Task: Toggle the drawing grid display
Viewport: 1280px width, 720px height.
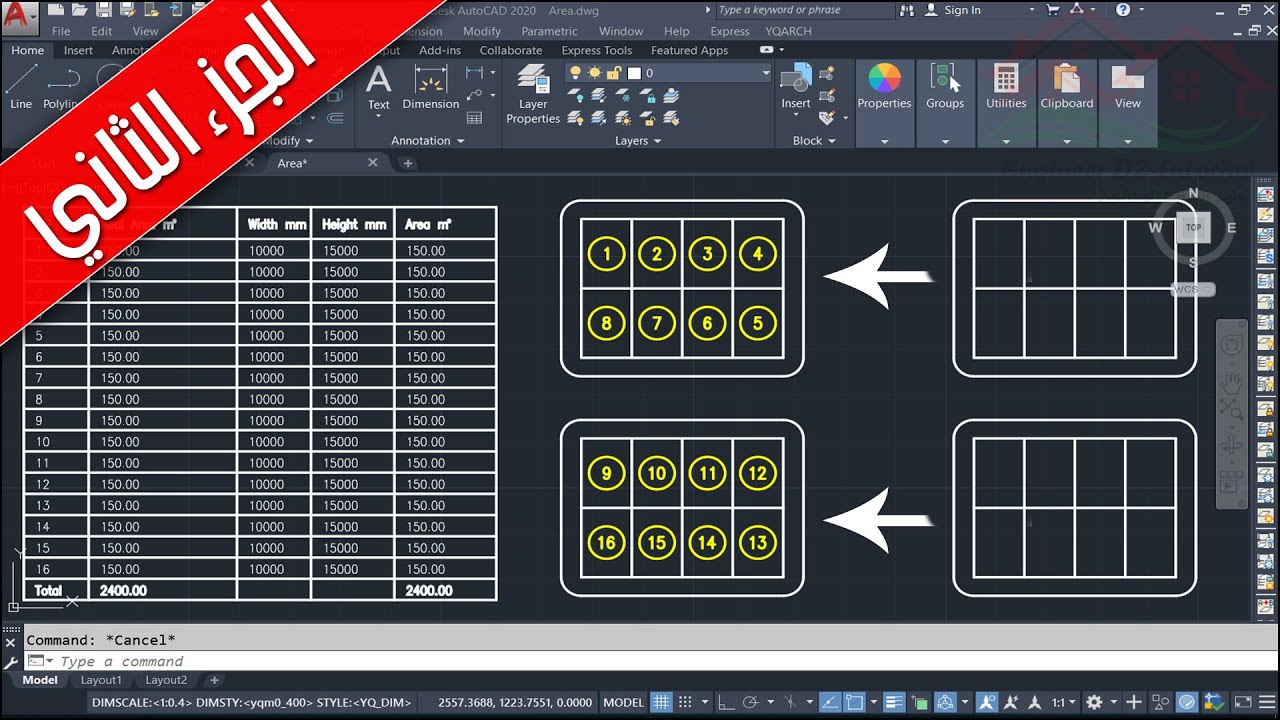Action: point(661,702)
